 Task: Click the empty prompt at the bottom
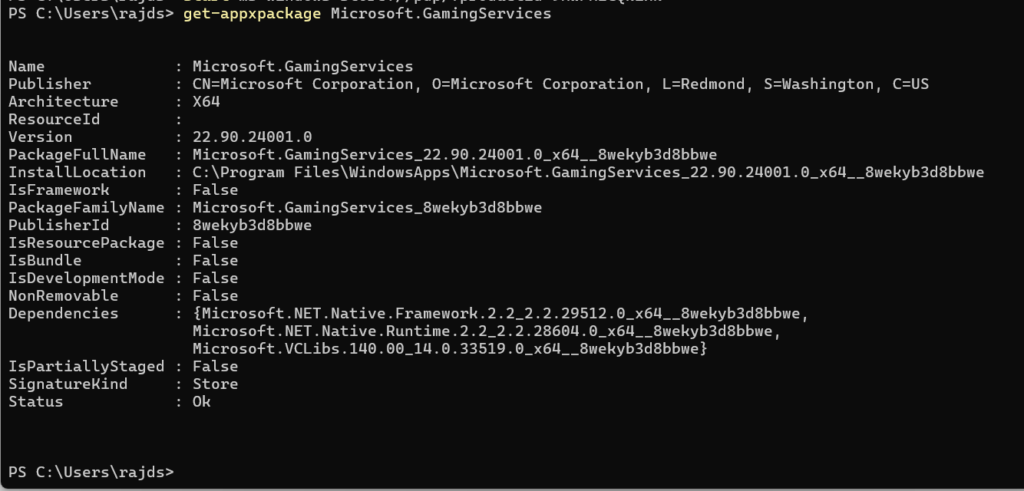92,471
